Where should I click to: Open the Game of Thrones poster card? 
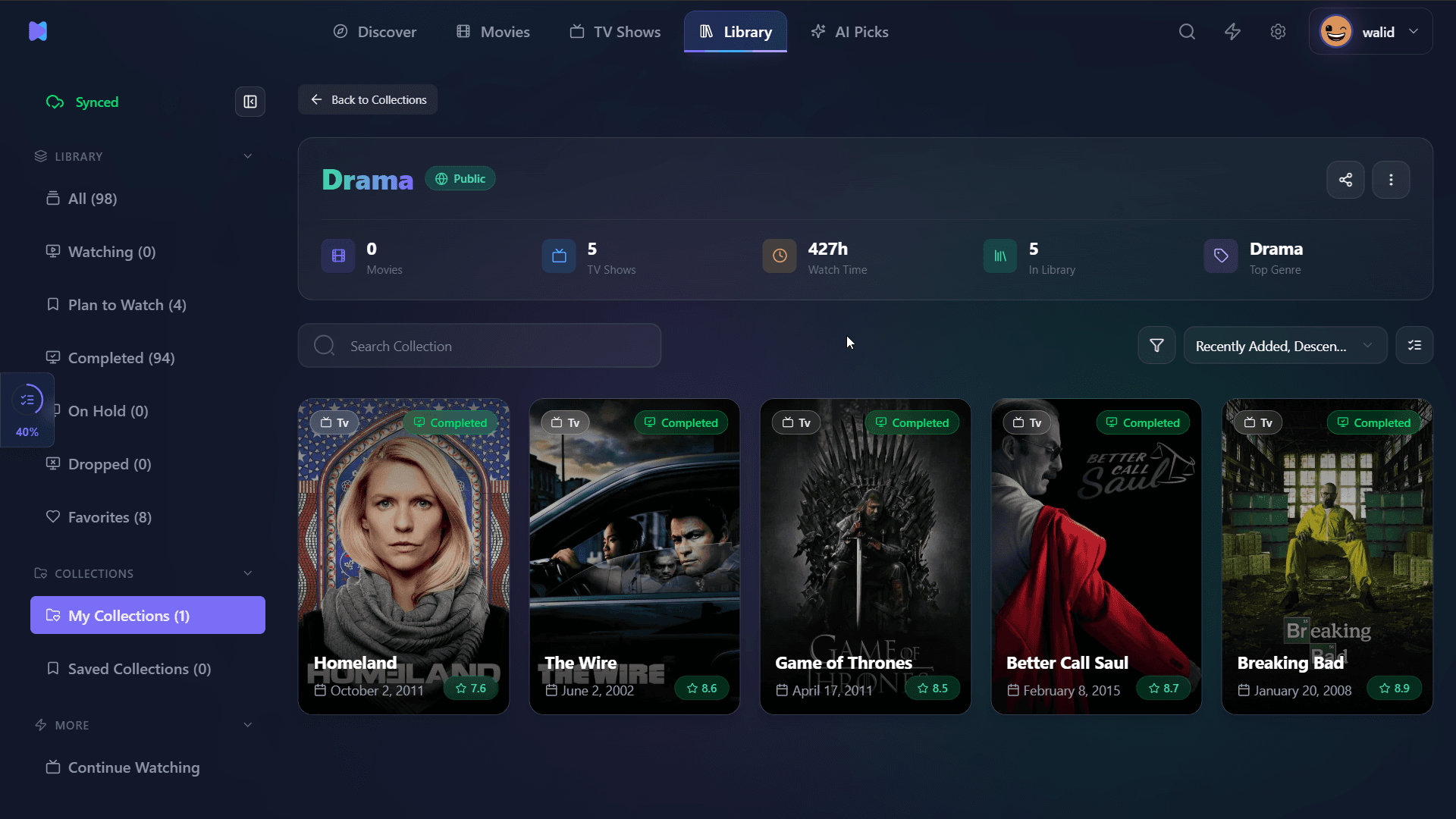click(865, 557)
